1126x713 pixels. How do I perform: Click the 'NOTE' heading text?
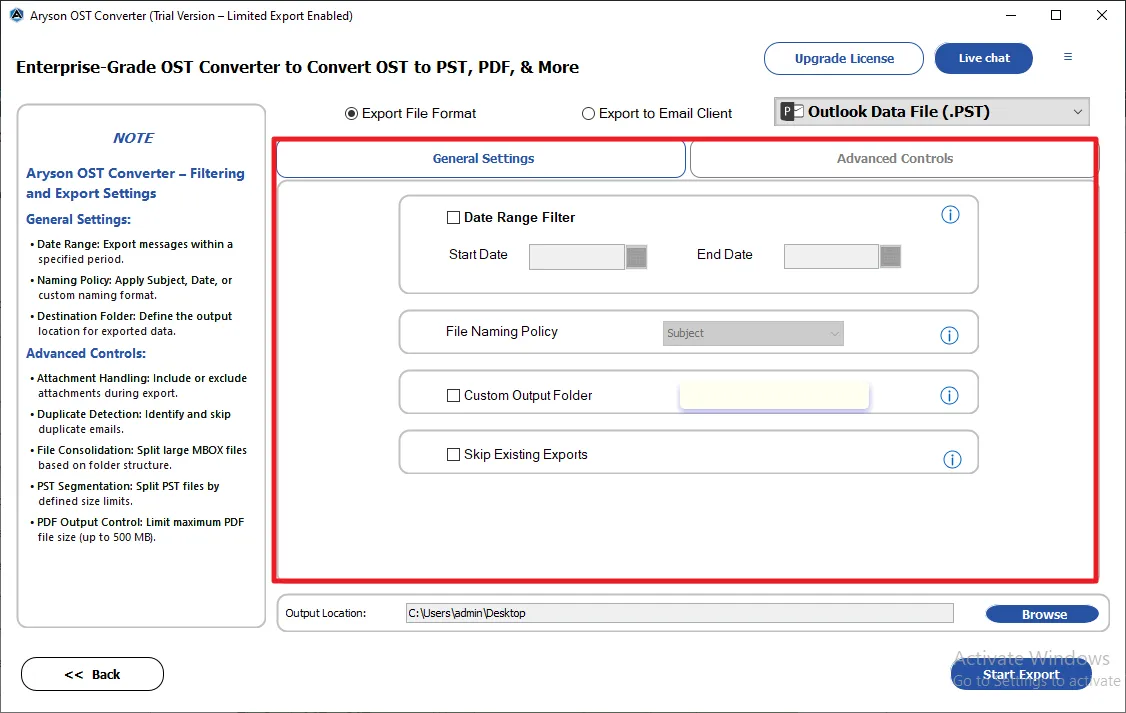click(x=134, y=138)
